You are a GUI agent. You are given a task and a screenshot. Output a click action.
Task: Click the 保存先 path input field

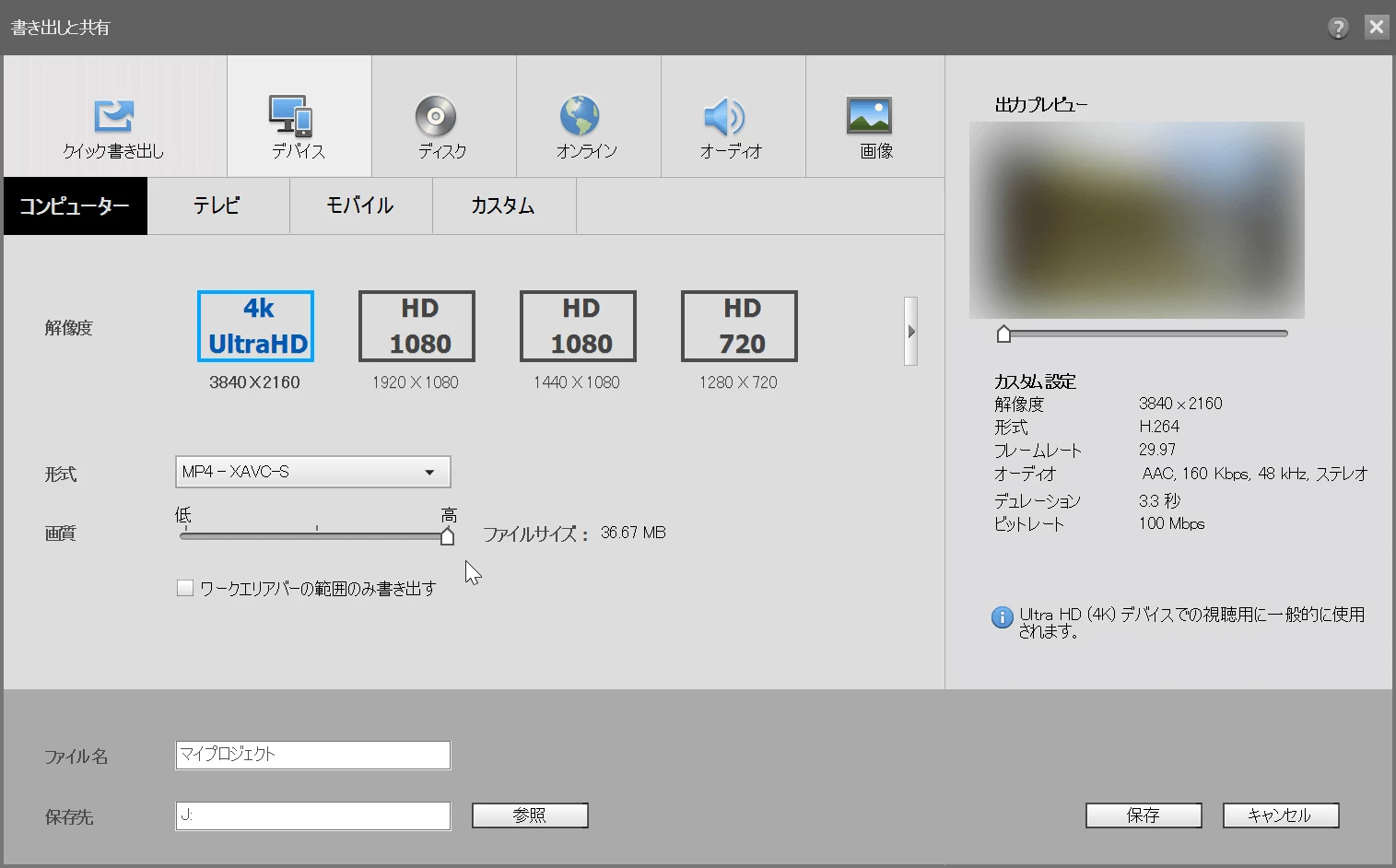312,815
